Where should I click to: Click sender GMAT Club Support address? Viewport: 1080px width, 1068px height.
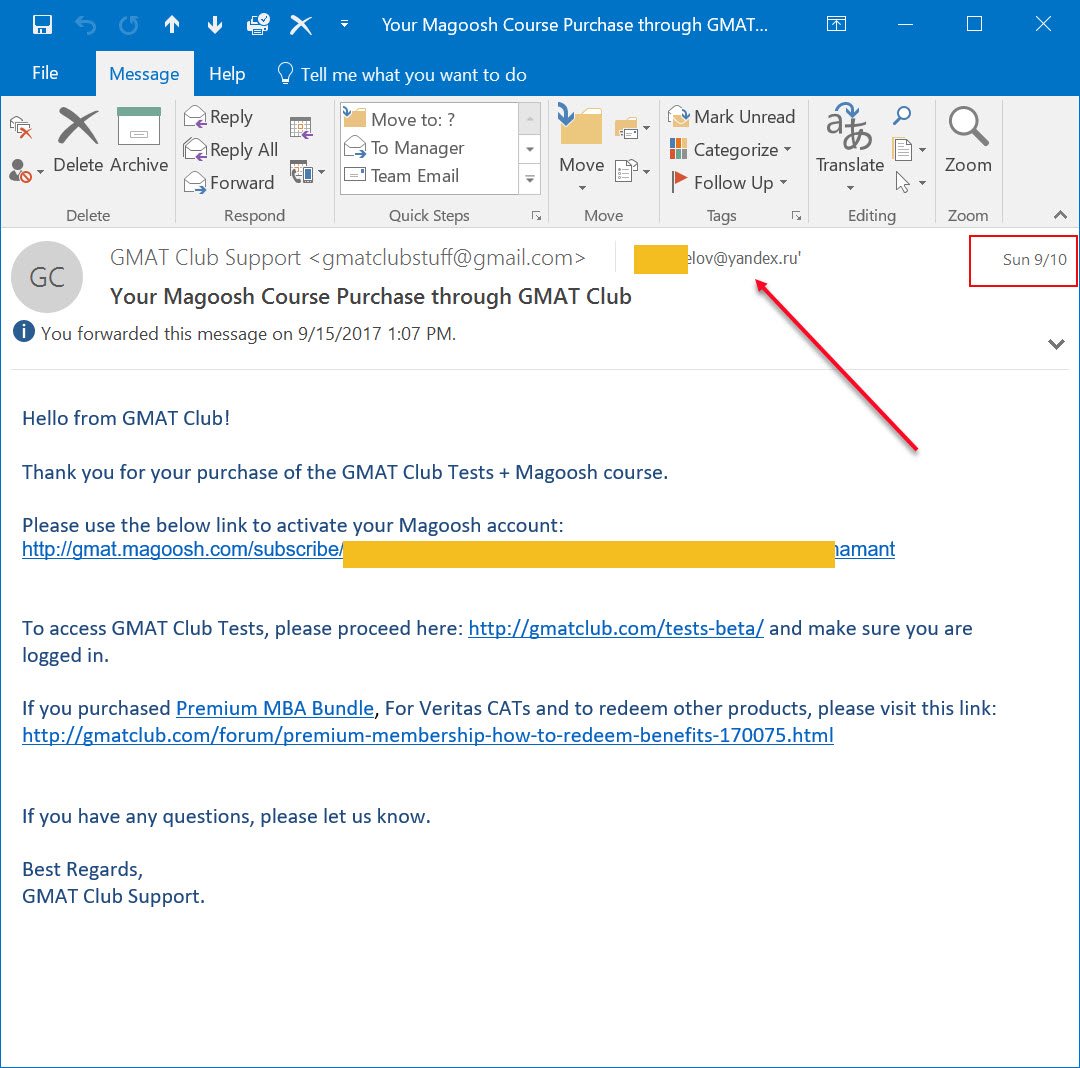[x=347, y=258]
